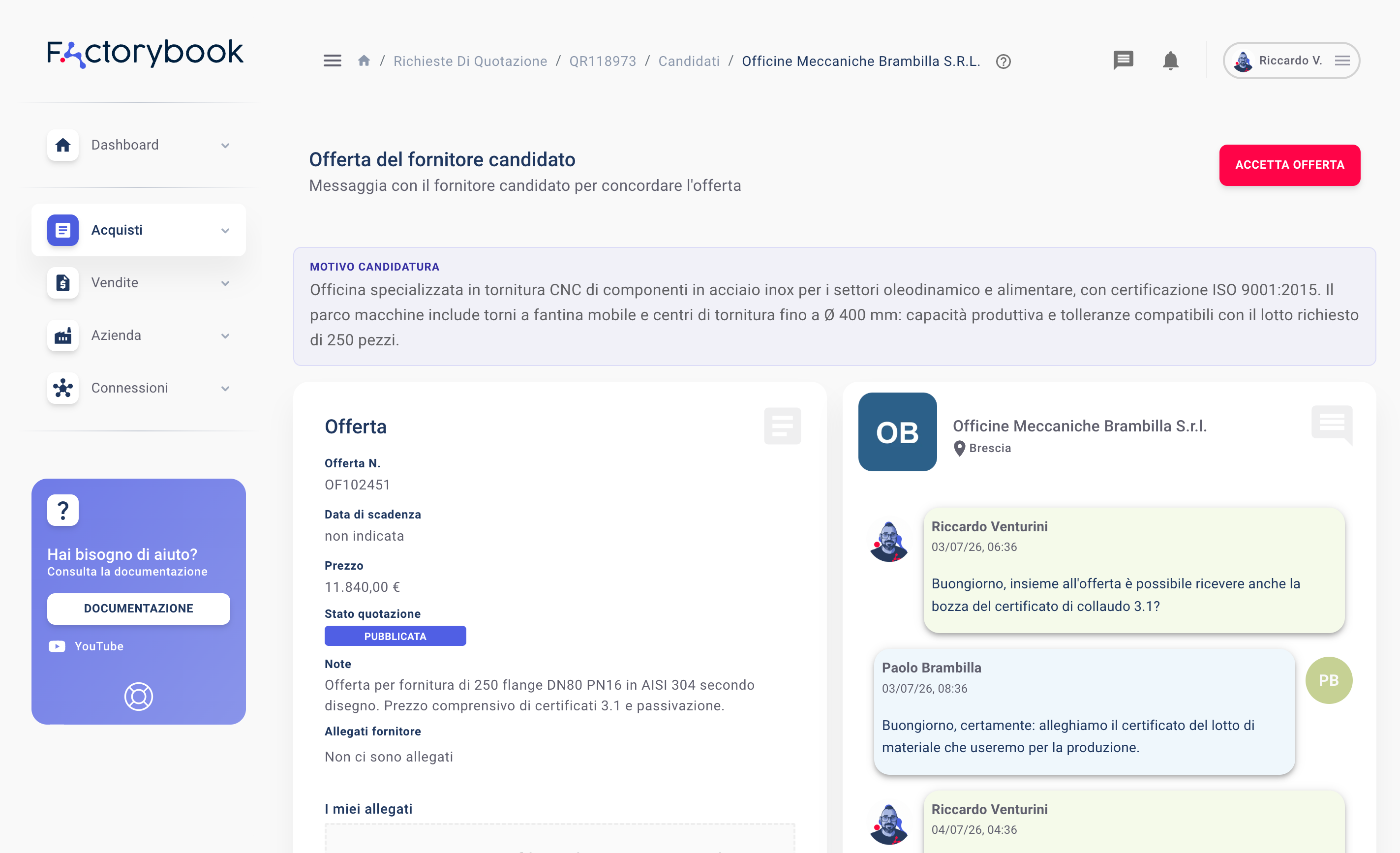Open the DOCUMENTAZIONE button
1400x853 pixels.
tap(139, 609)
